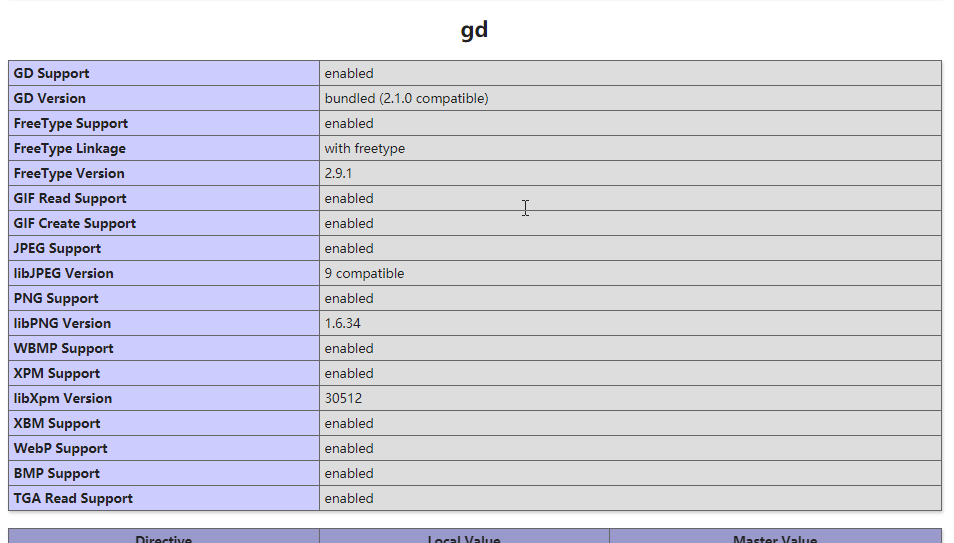Viewport: 954px width, 543px height.
Task: Click 'enabled' value in PNG Support row
Action: click(x=349, y=298)
